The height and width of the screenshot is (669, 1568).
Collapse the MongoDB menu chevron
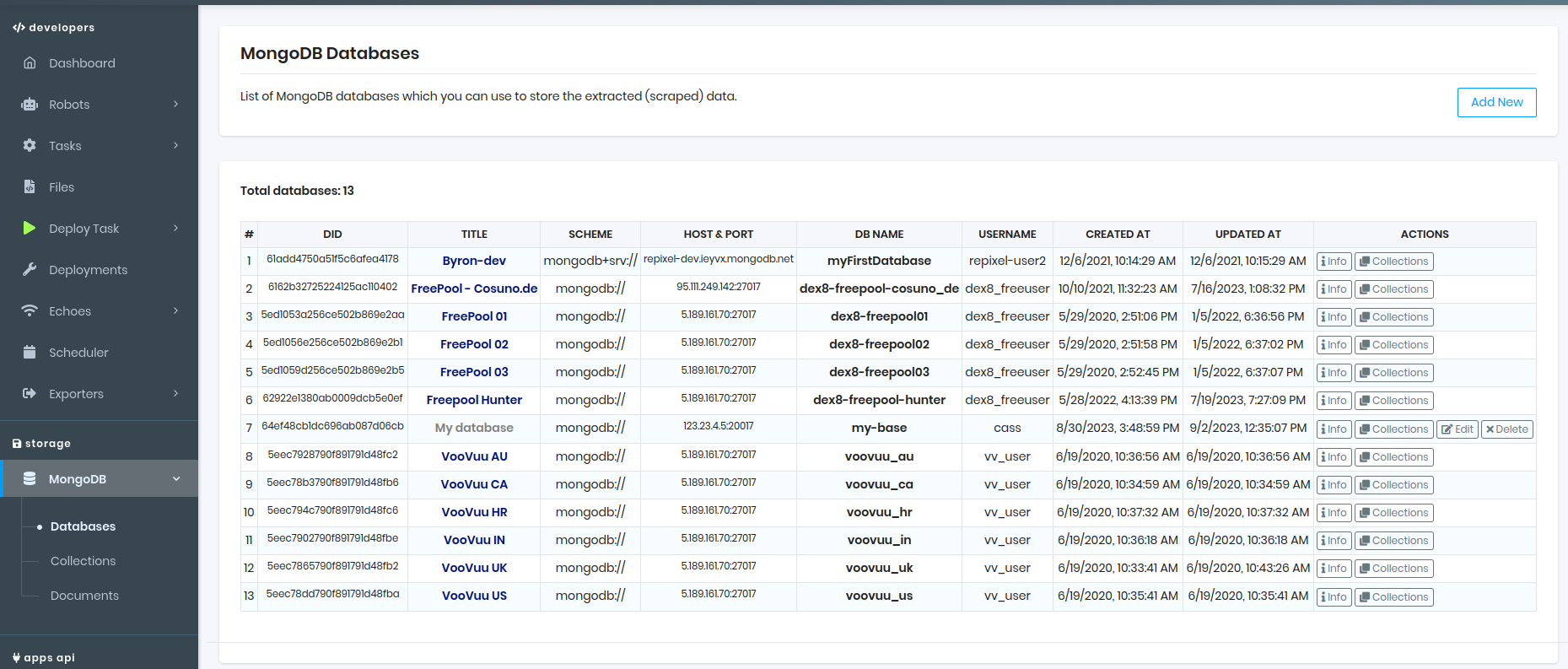point(176,478)
